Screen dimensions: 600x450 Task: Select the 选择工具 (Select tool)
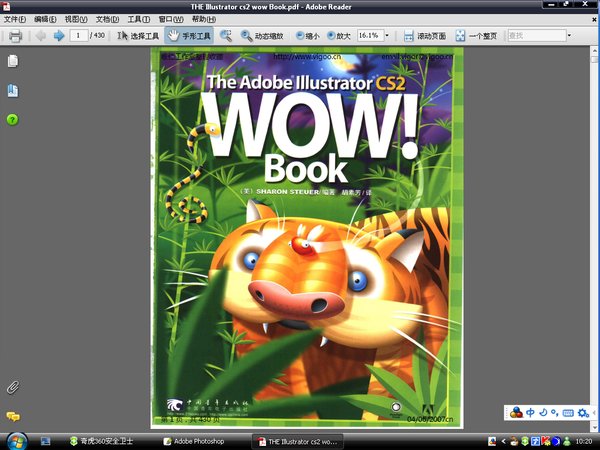tap(138, 36)
